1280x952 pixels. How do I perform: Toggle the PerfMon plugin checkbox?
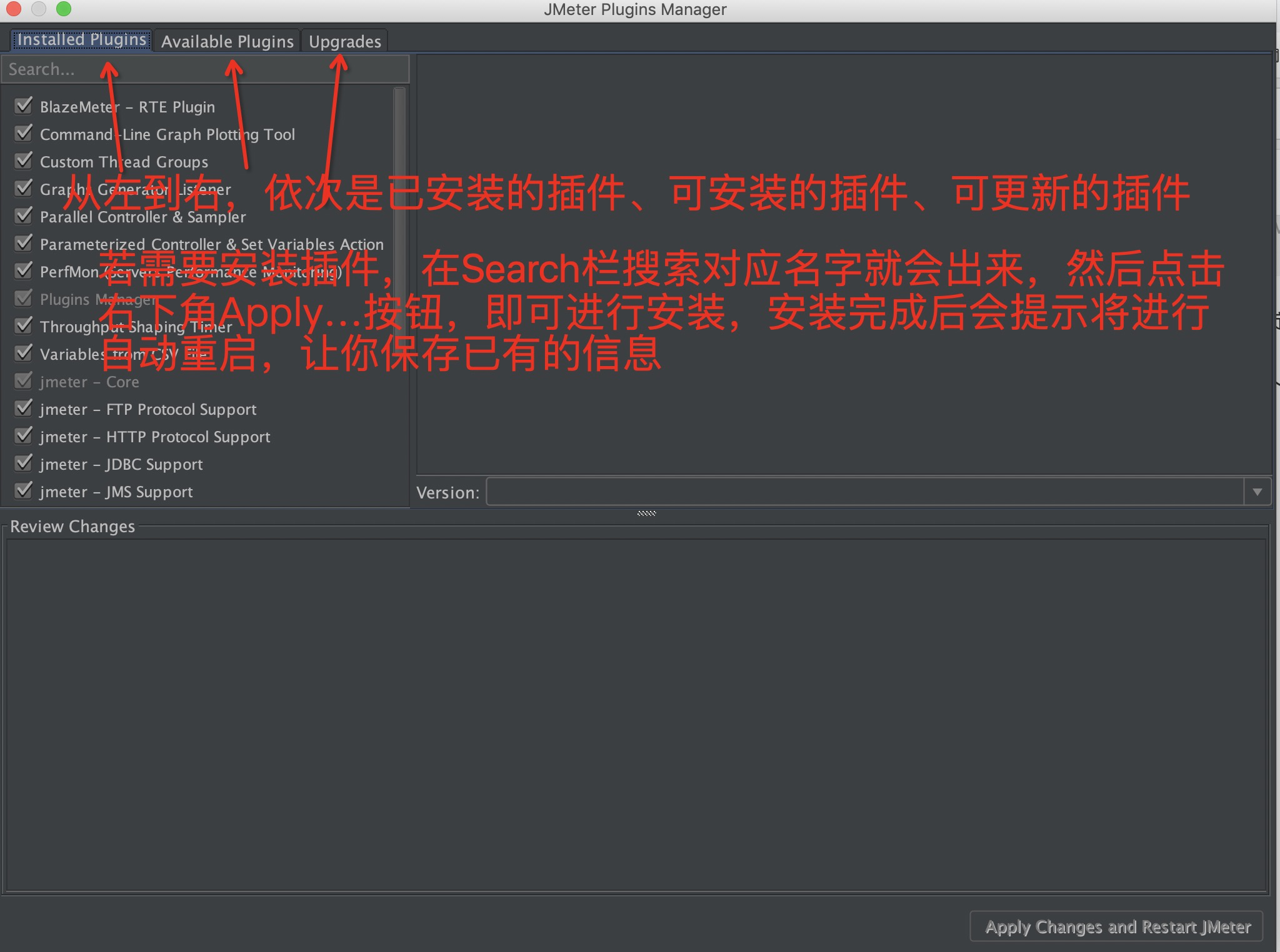[x=24, y=270]
